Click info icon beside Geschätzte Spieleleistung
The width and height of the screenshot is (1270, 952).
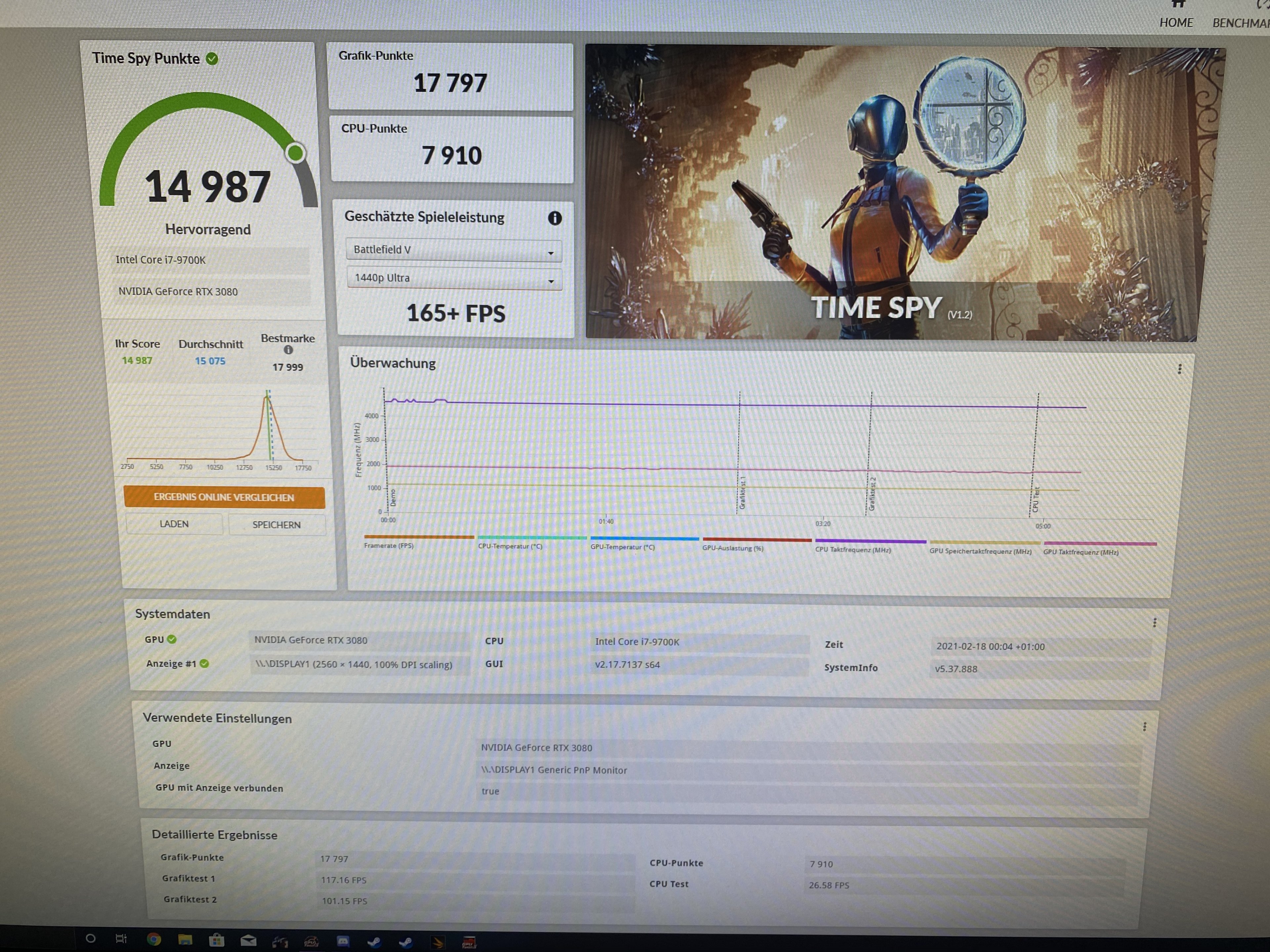click(555, 218)
